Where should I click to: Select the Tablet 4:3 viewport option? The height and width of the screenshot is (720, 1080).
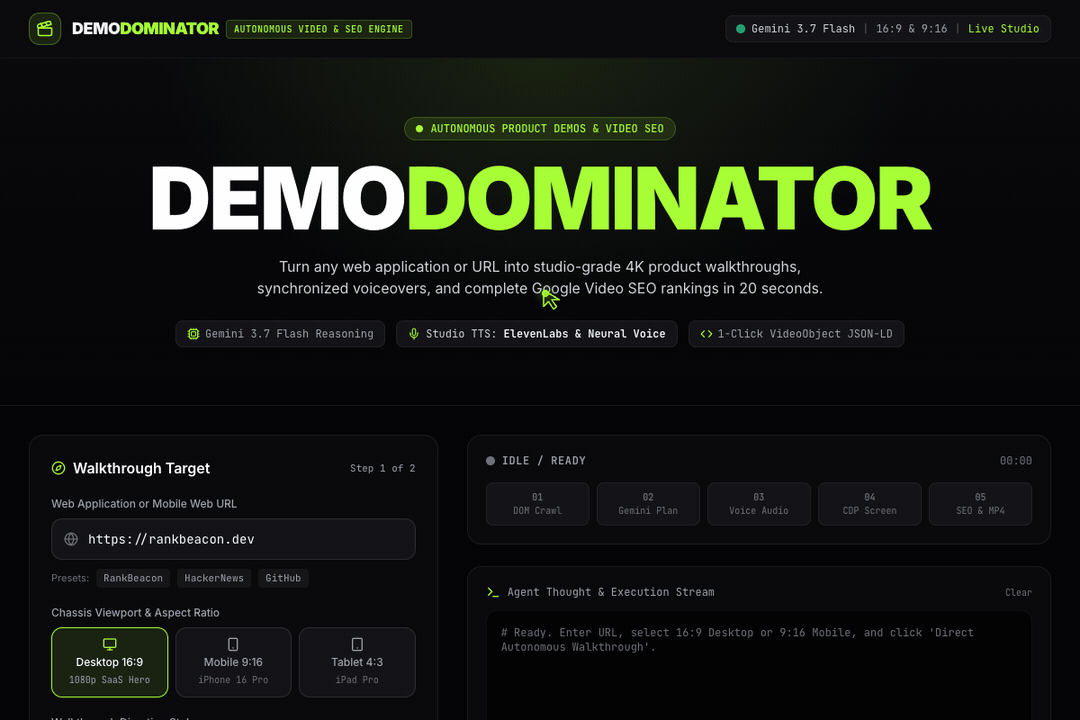tap(357, 662)
